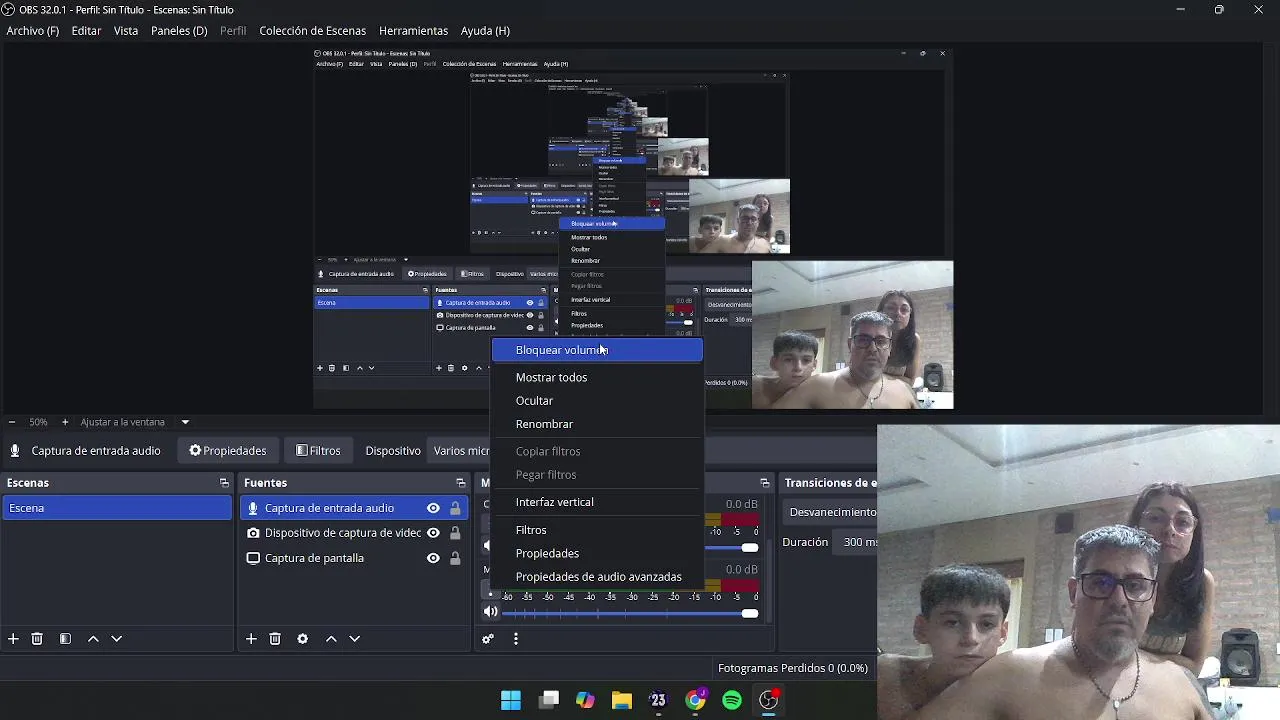Viewport: 1280px width, 720px height.
Task: Choose Interfaz vertical in context menu
Action: [597, 502]
